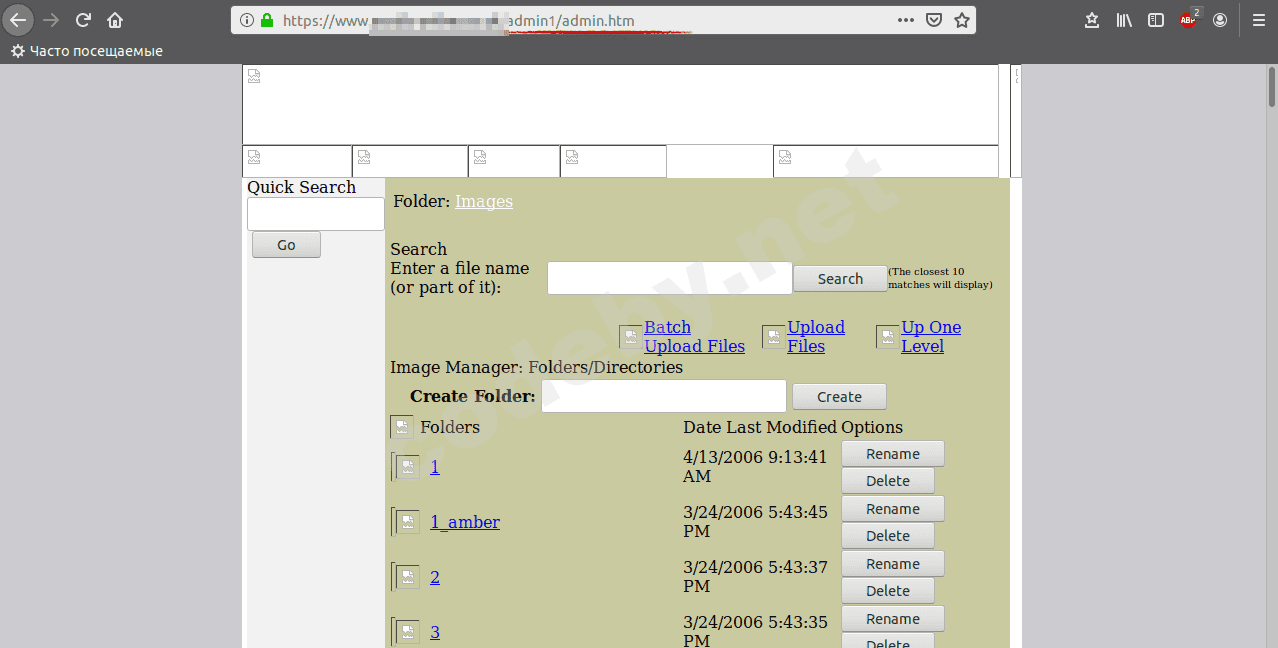
Task: Rename folder 3
Action: click(x=893, y=619)
